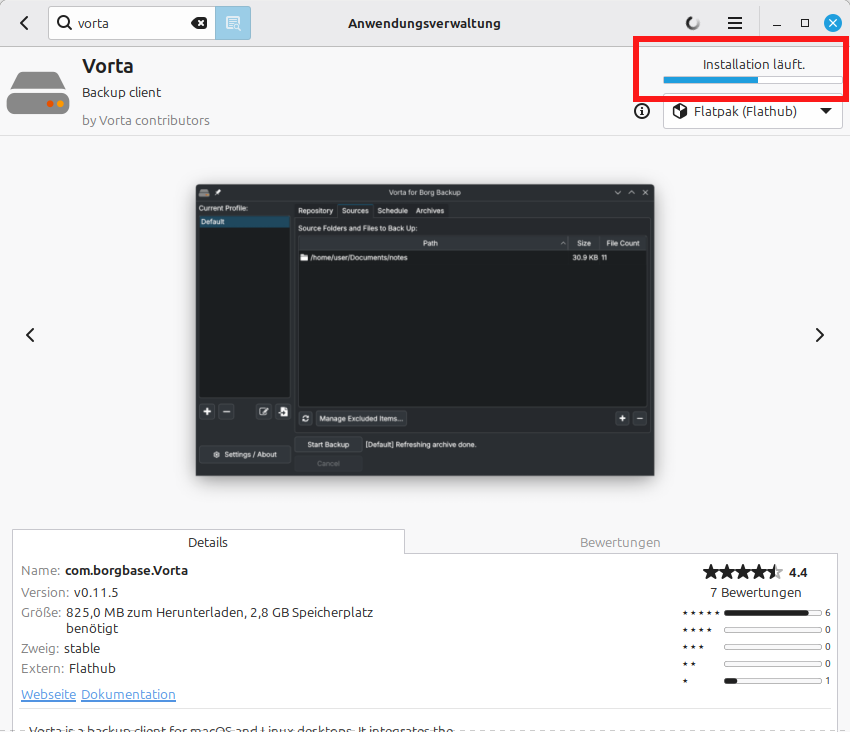Click the 'Backup client' subtitle

pos(121,93)
